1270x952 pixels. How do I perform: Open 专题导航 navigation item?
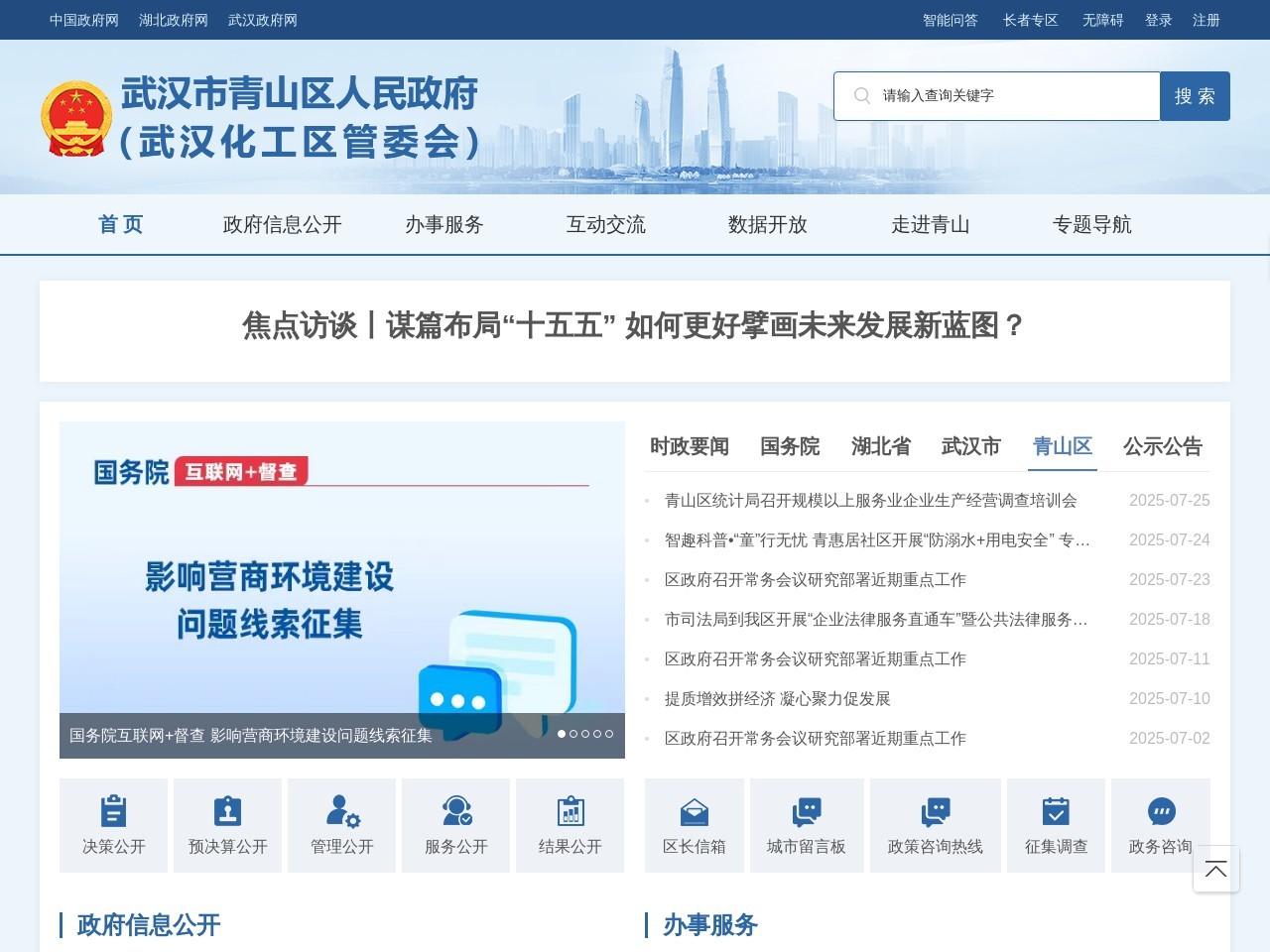[x=1092, y=224]
